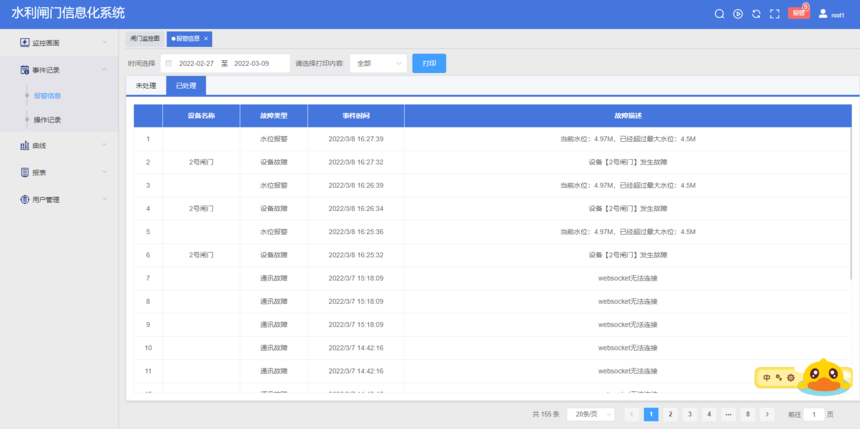Image resolution: width=860 pixels, height=429 pixels.
Task: Click 水位报警 in row 3
Action: 274,185
